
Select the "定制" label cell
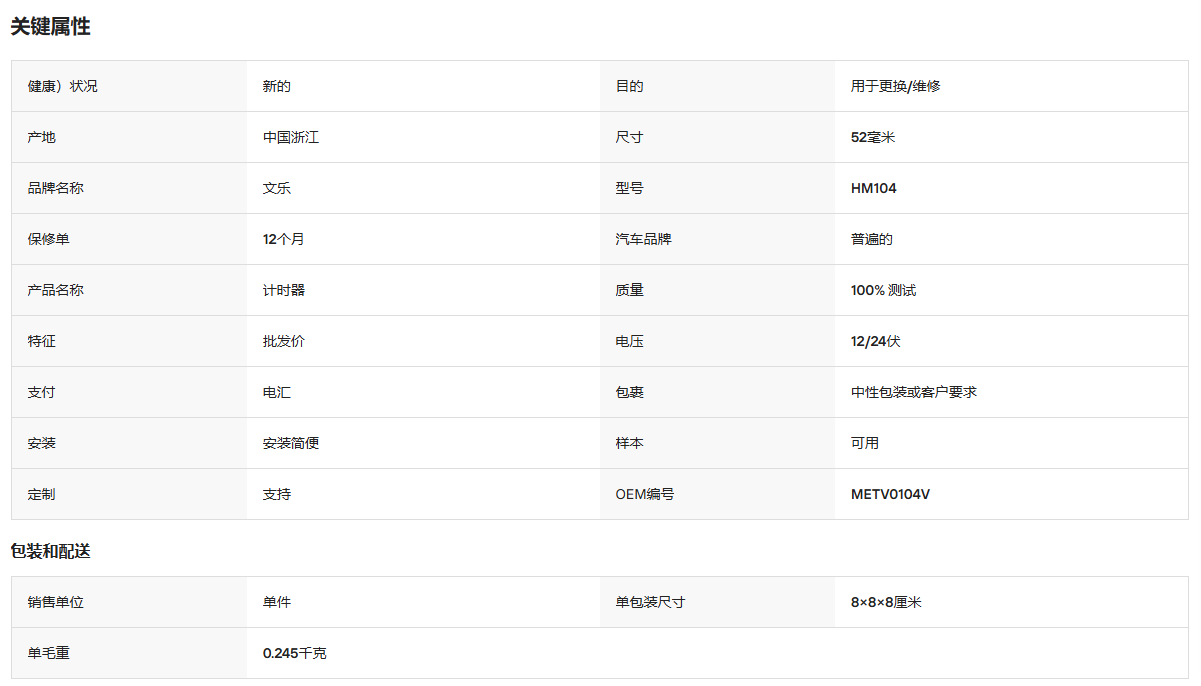click(x=129, y=494)
